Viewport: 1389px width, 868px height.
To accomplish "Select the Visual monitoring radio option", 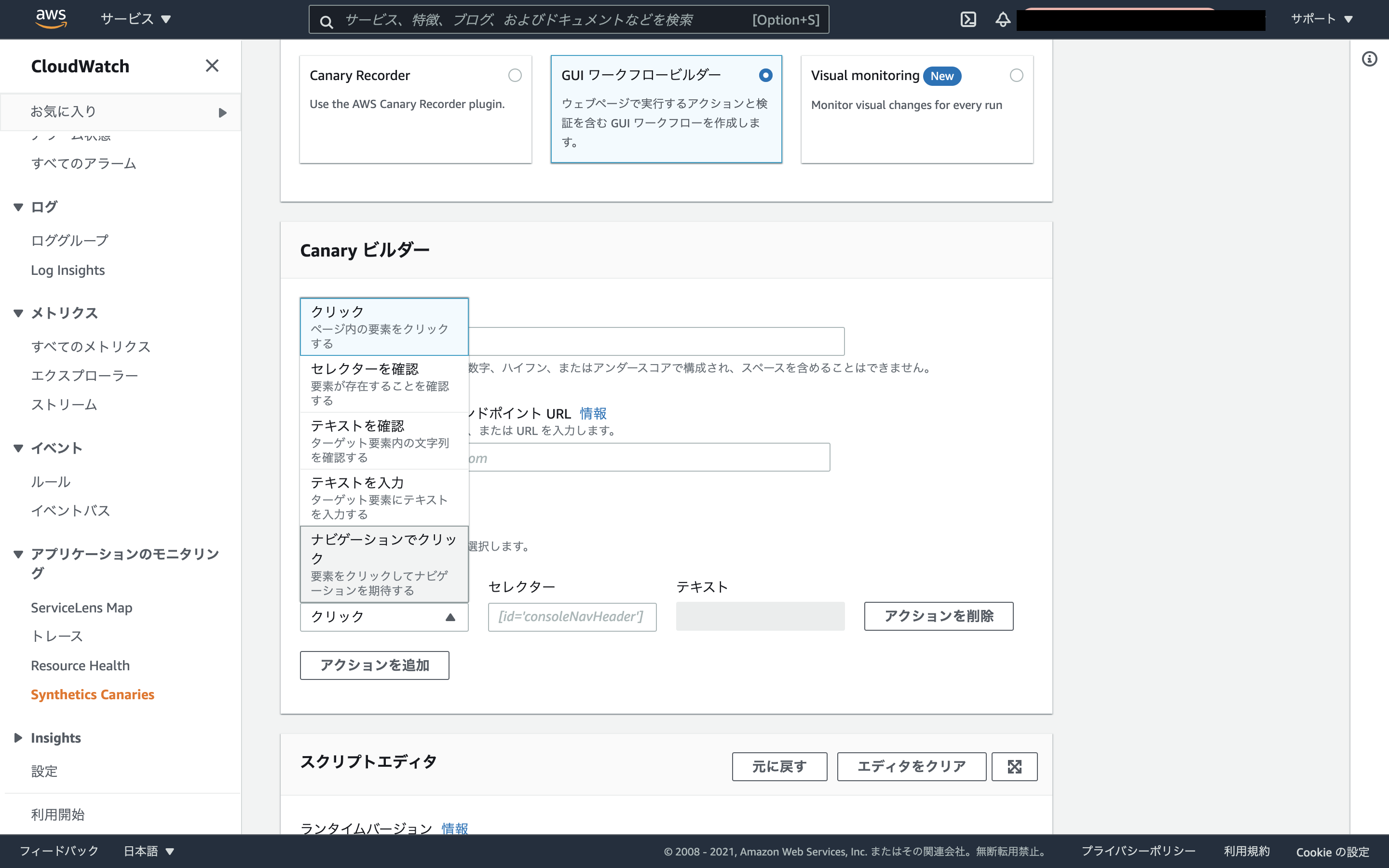I will [1017, 75].
